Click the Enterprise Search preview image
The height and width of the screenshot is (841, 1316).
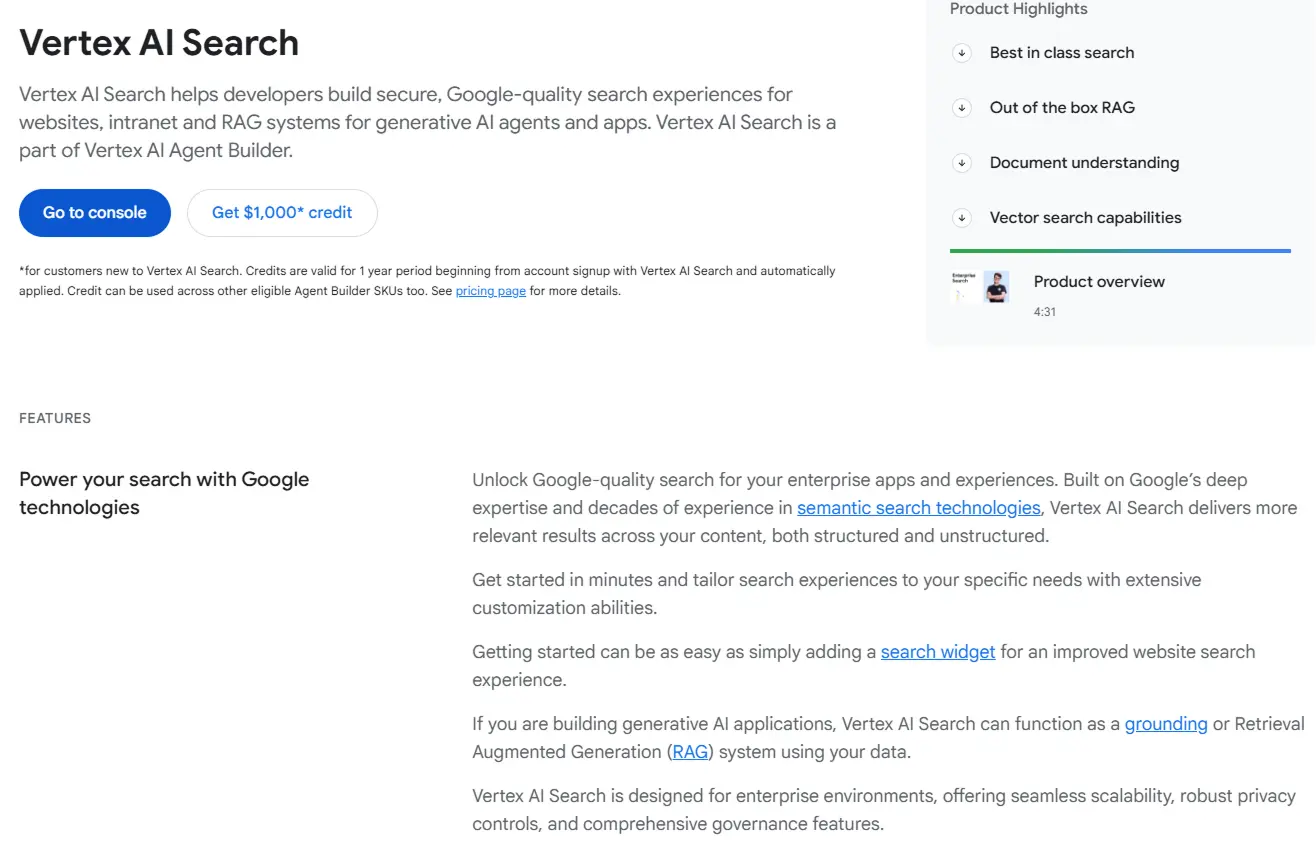[x=981, y=287]
